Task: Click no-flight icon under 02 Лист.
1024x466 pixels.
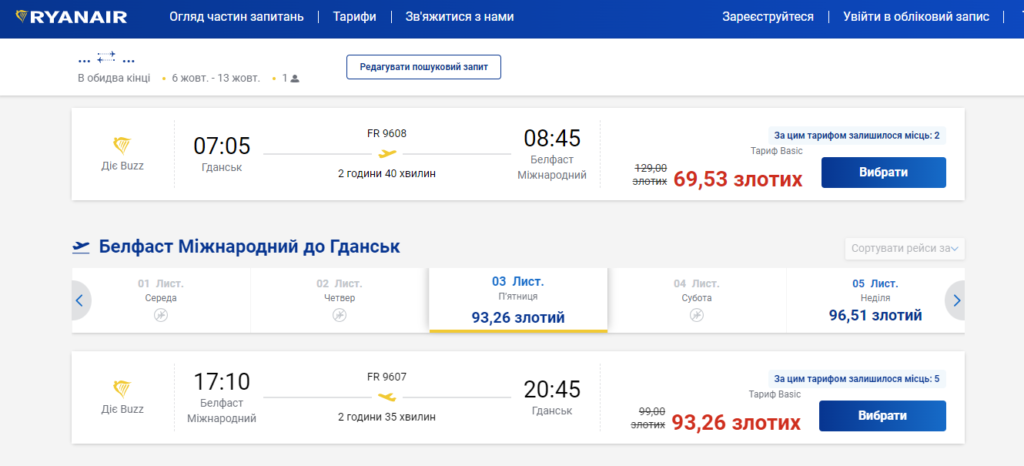Action: (x=339, y=315)
